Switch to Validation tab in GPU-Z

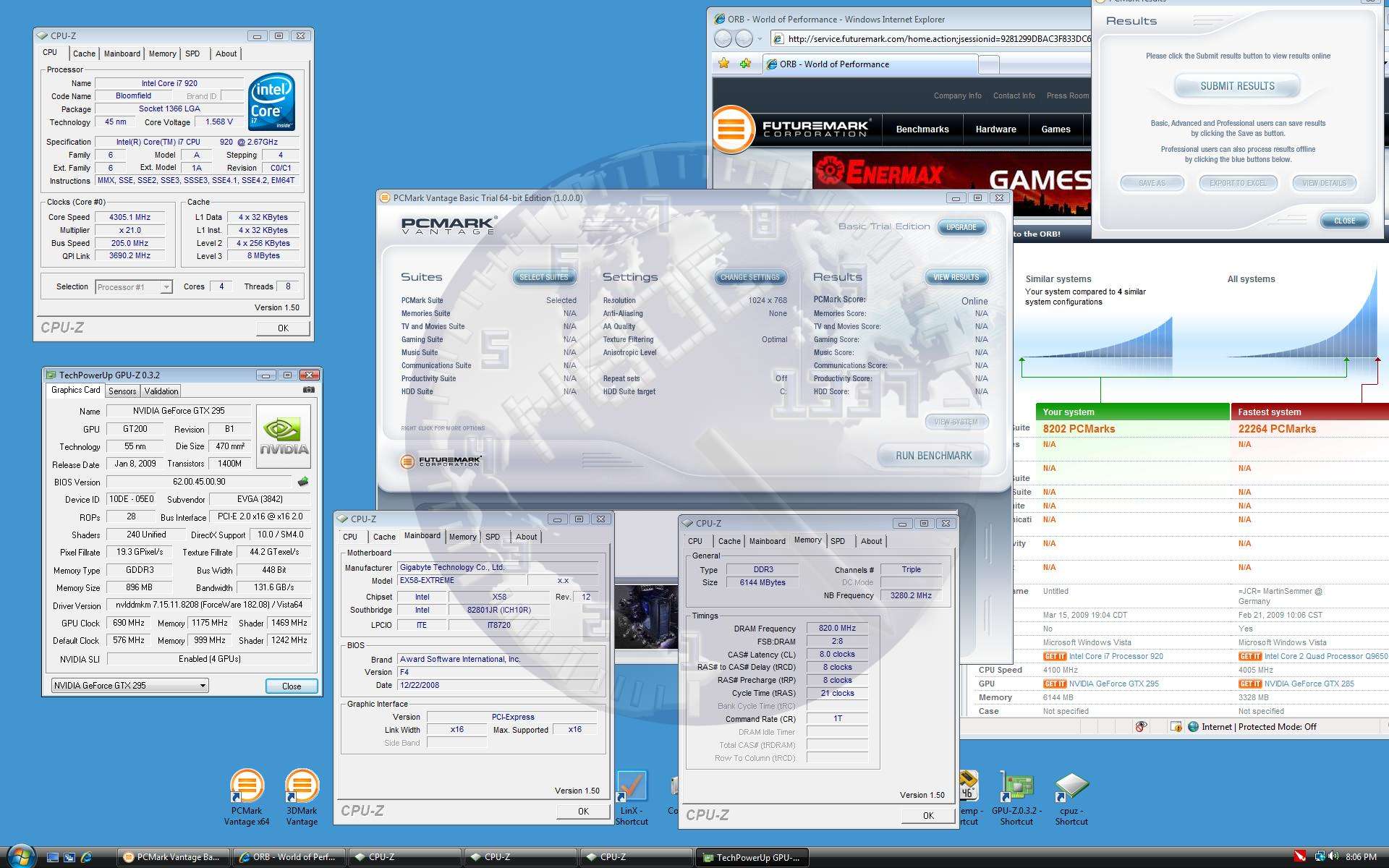pyautogui.click(x=161, y=391)
